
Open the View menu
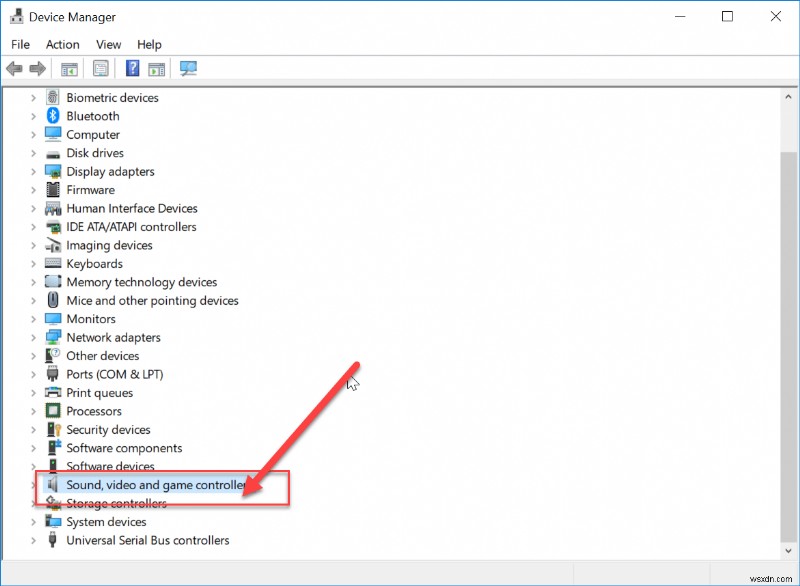pos(108,44)
